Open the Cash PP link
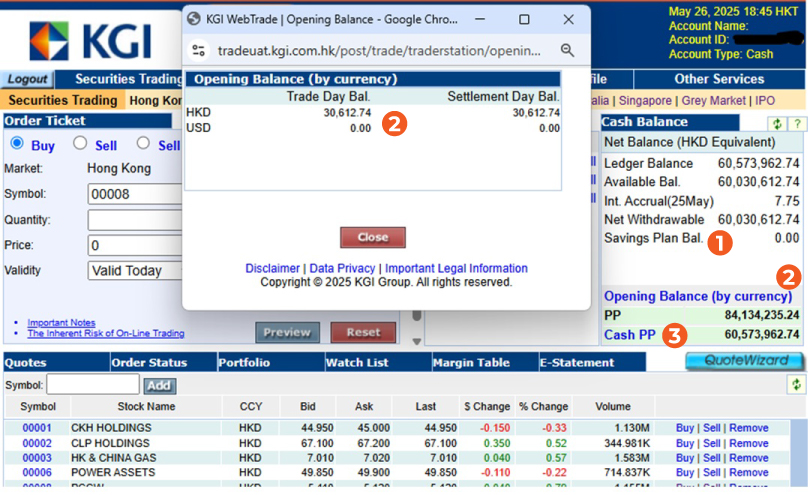808x495 pixels. click(630, 335)
